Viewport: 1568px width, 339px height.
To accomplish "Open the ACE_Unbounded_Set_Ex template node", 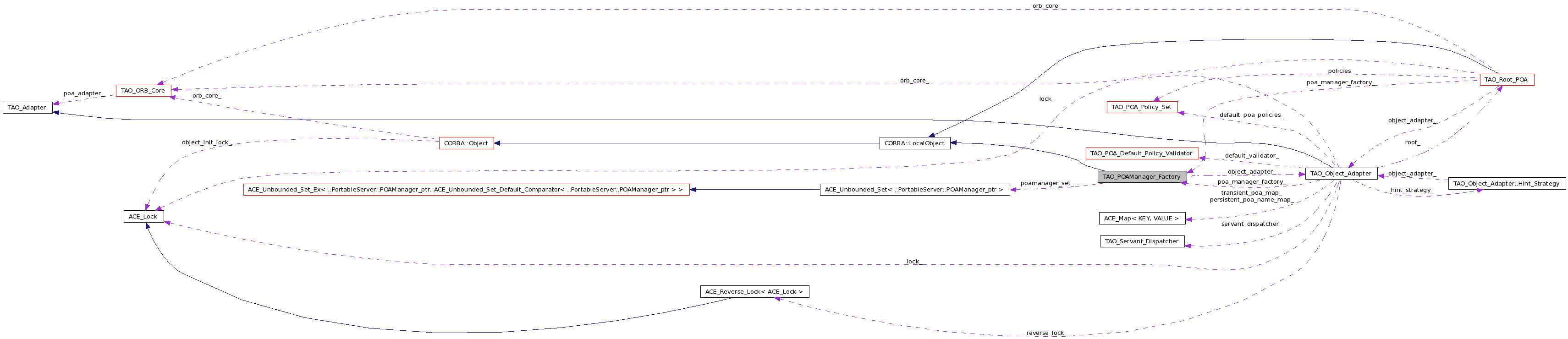I will coord(466,190).
